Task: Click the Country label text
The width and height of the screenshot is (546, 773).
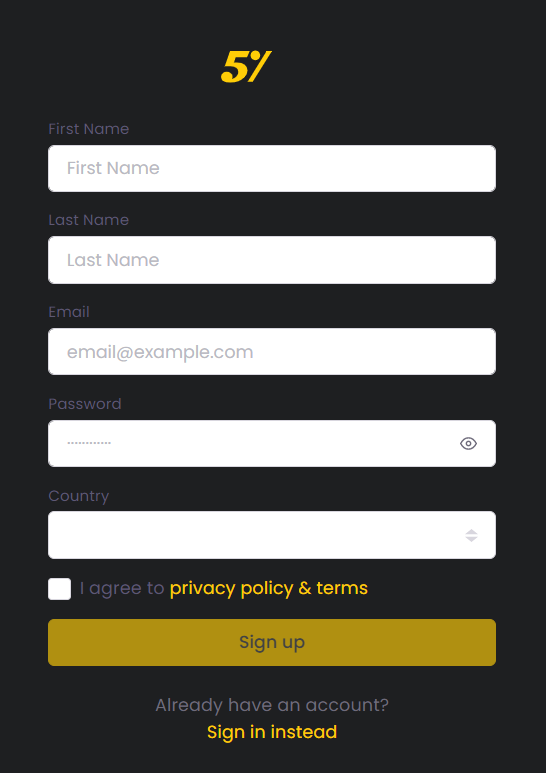Action: point(79,495)
